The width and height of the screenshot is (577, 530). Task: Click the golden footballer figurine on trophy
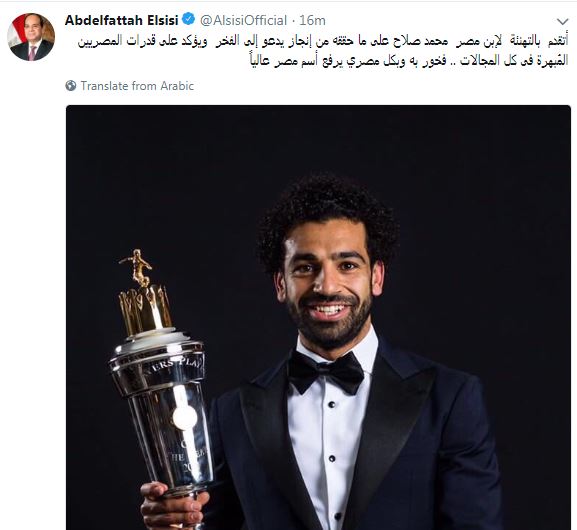137,268
